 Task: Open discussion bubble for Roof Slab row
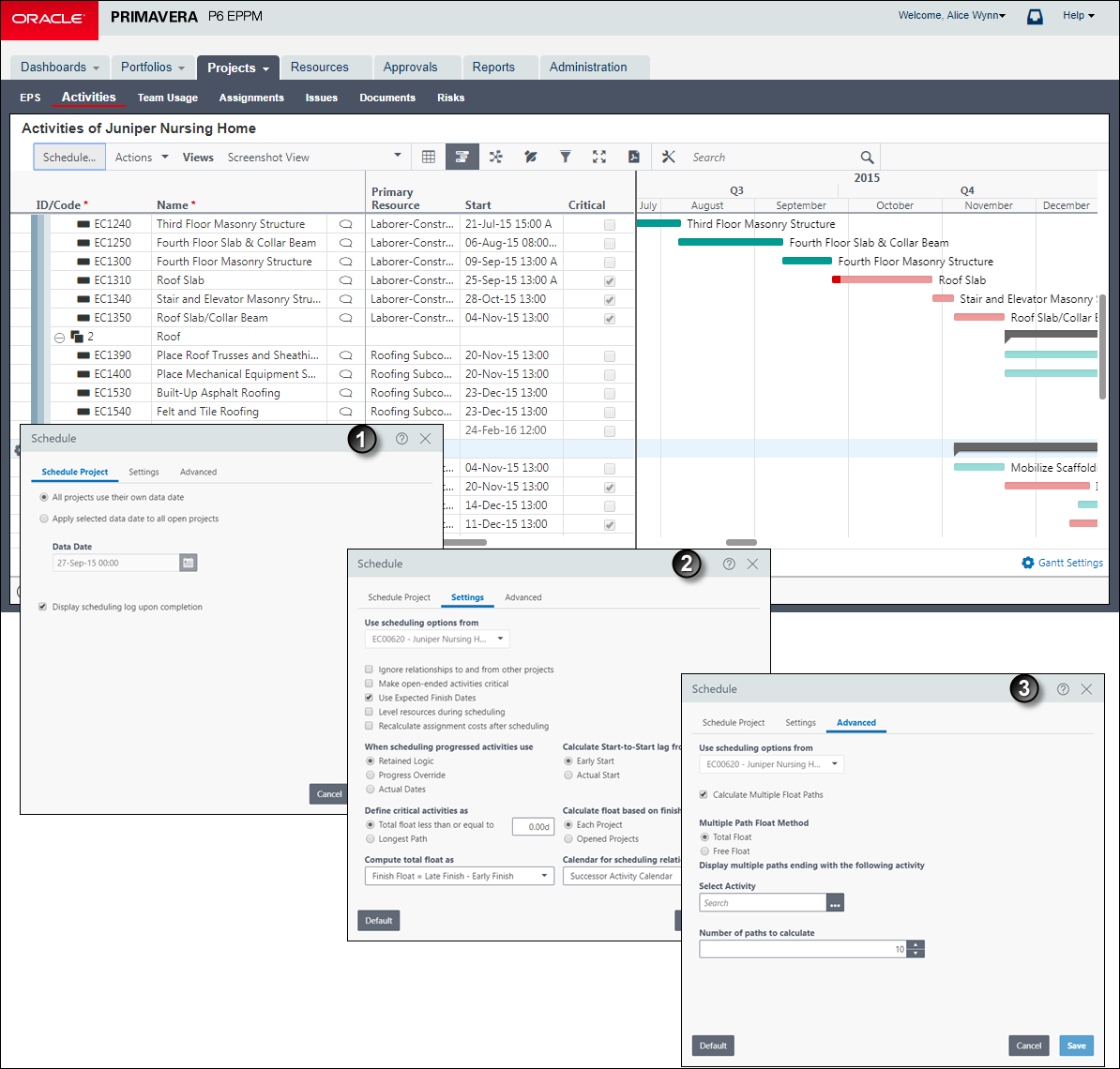click(x=346, y=280)
